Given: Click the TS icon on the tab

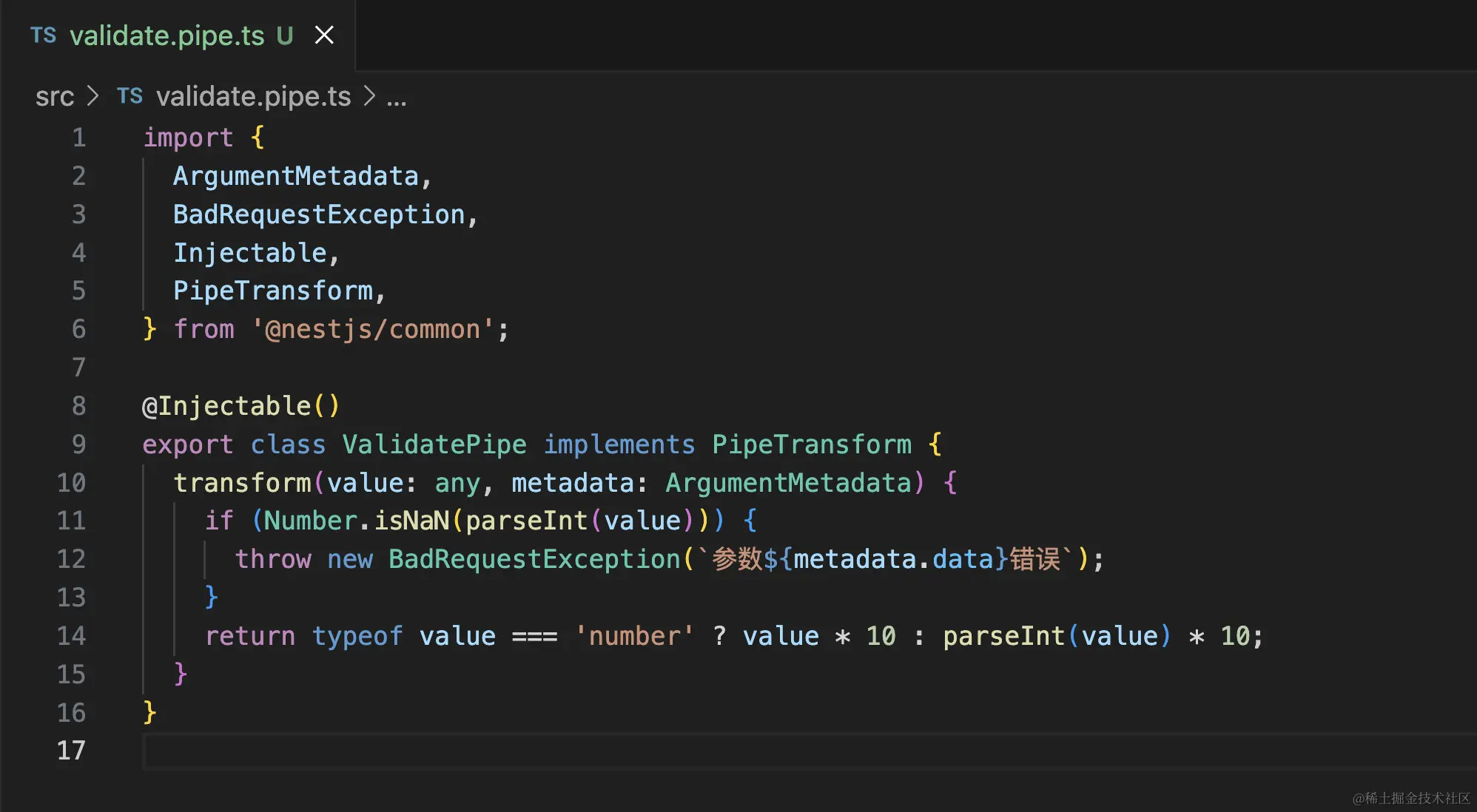Looking at the screenshot, I should (43, 35).
